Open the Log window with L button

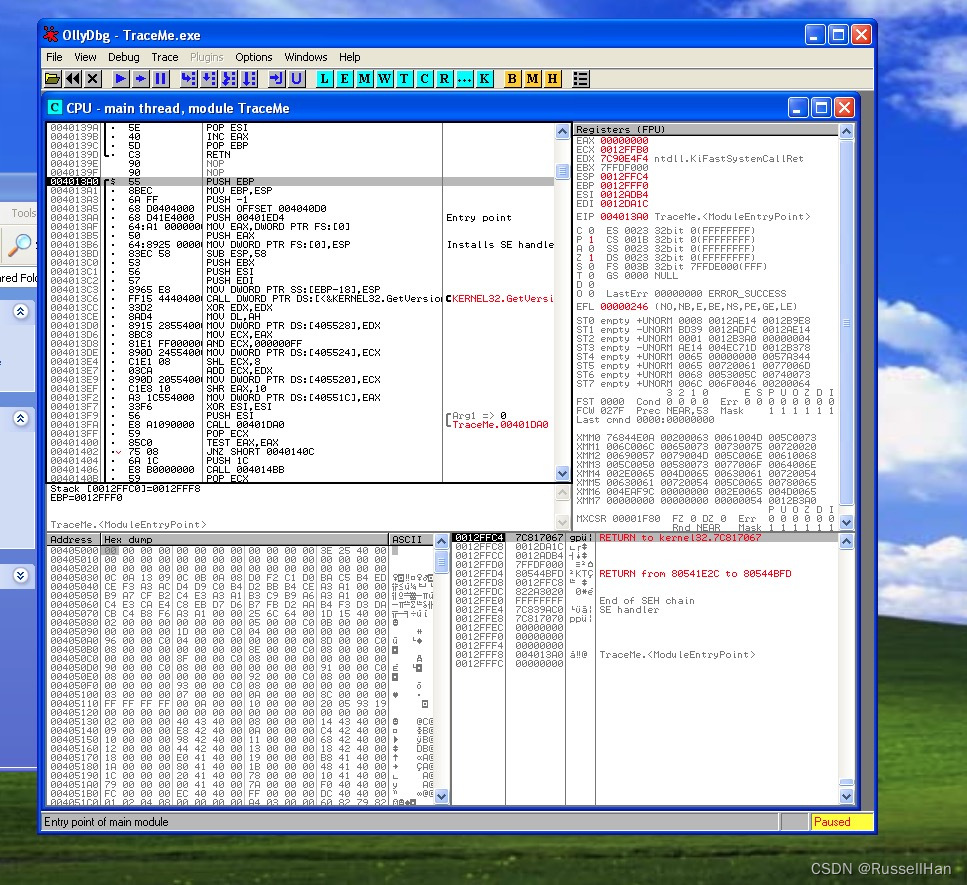click(324, 79)
